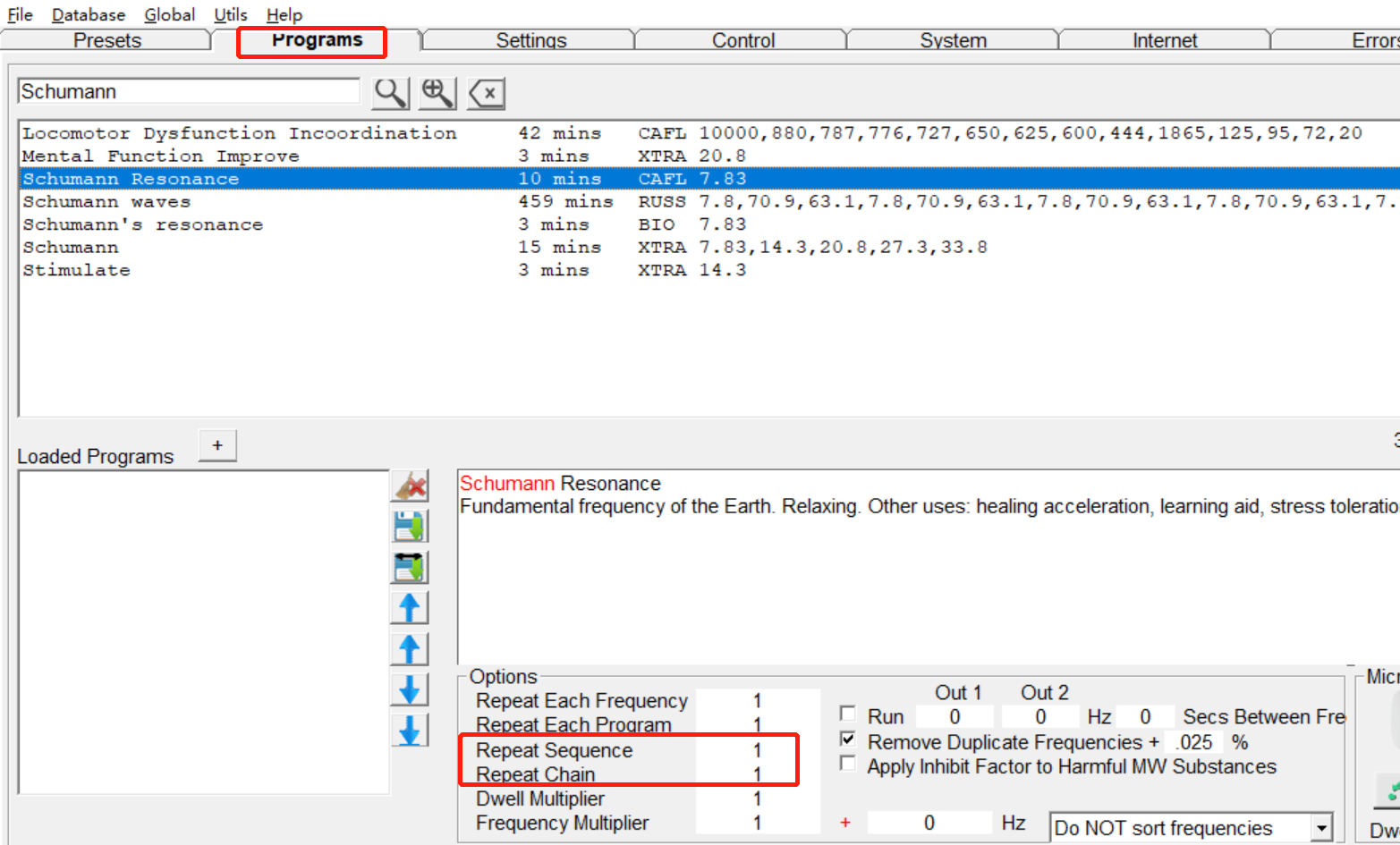
Task: Click the topmost blue up arrow button
Action: pyautogui.click(x=410, y=608)
